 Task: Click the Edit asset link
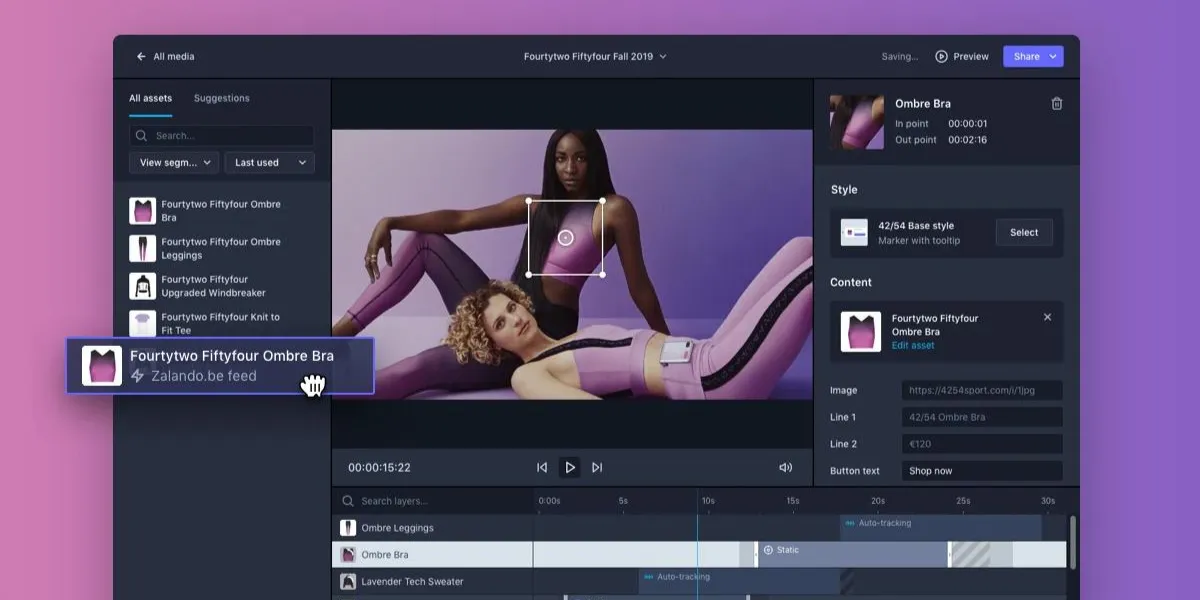[x=913, y=346]
